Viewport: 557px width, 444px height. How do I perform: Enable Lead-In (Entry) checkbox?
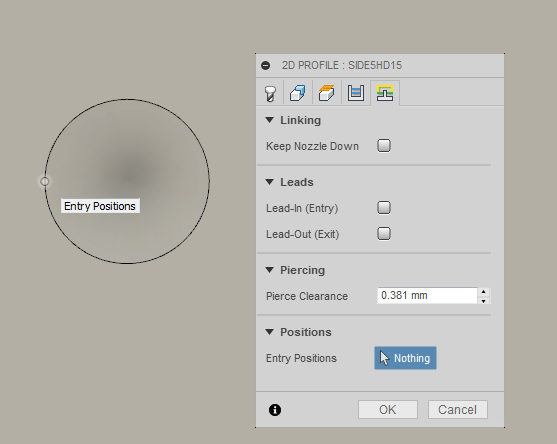tap(384, 207)
